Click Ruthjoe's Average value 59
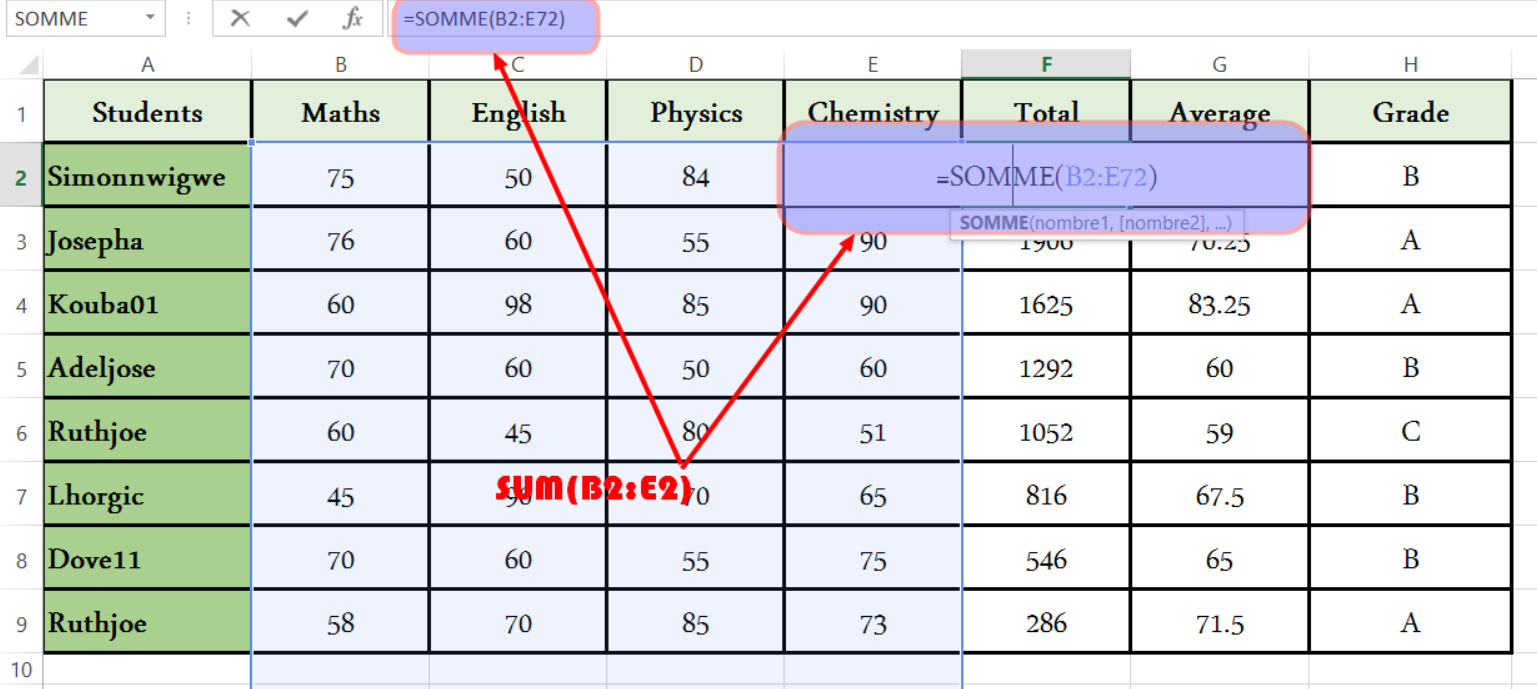Screen dimensions: 1537x689 point(1219,432)
